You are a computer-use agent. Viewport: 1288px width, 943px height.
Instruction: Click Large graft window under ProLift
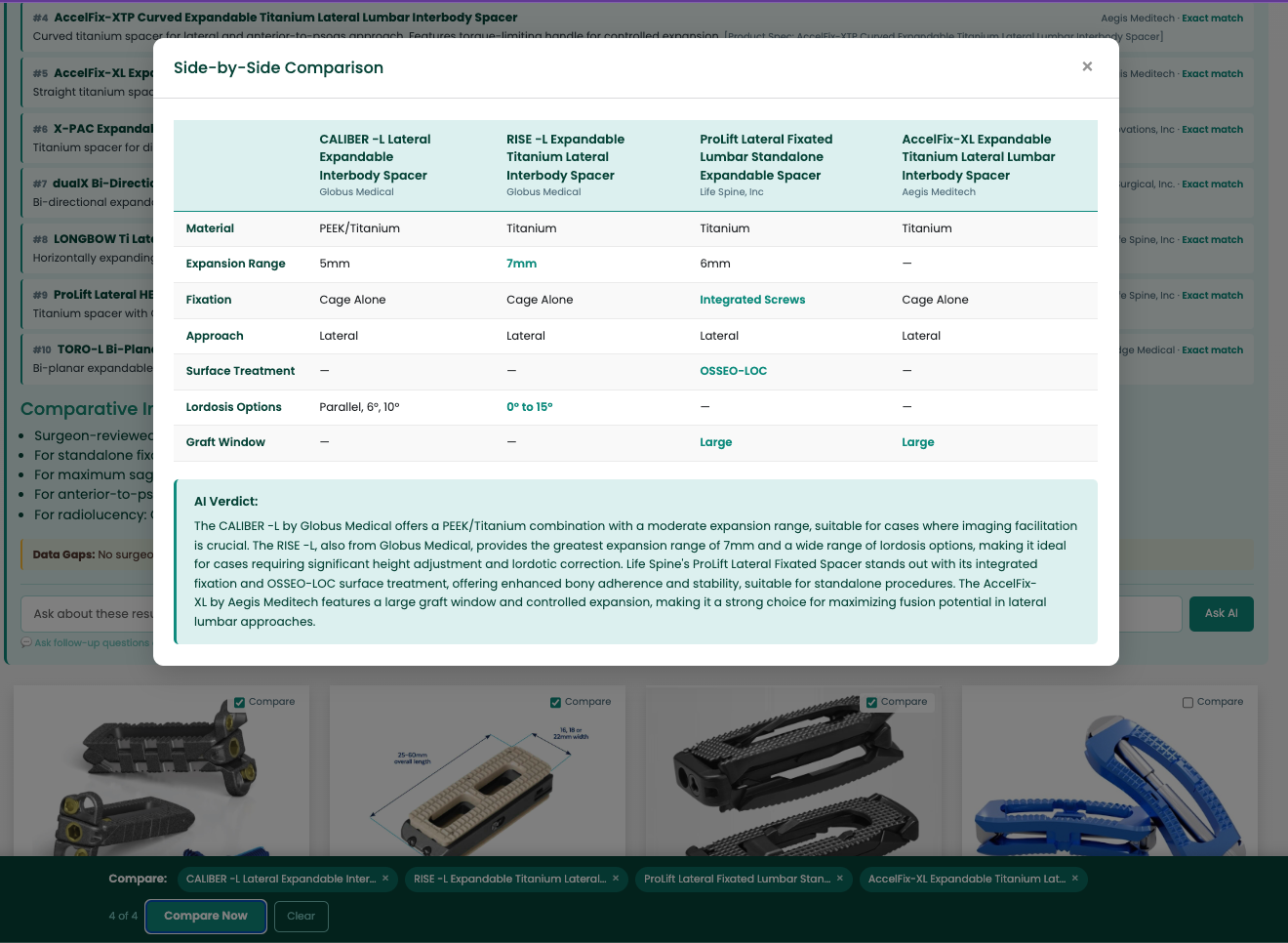[x=715, y=442]
